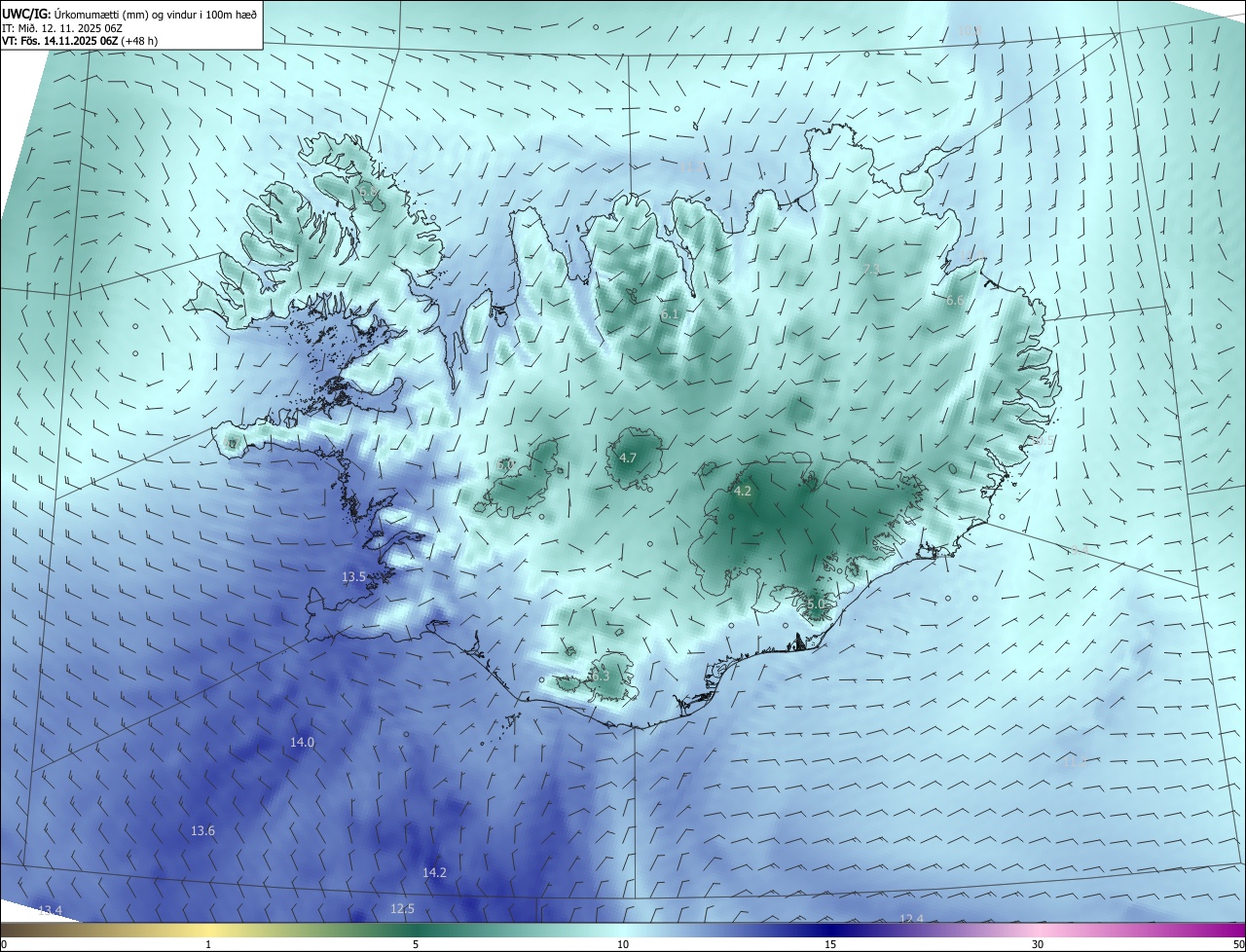Viewport: 1246px width, 952px height.
Task: Click the 5.0 value near the southeast coast
Action: [x=816, y=604]
